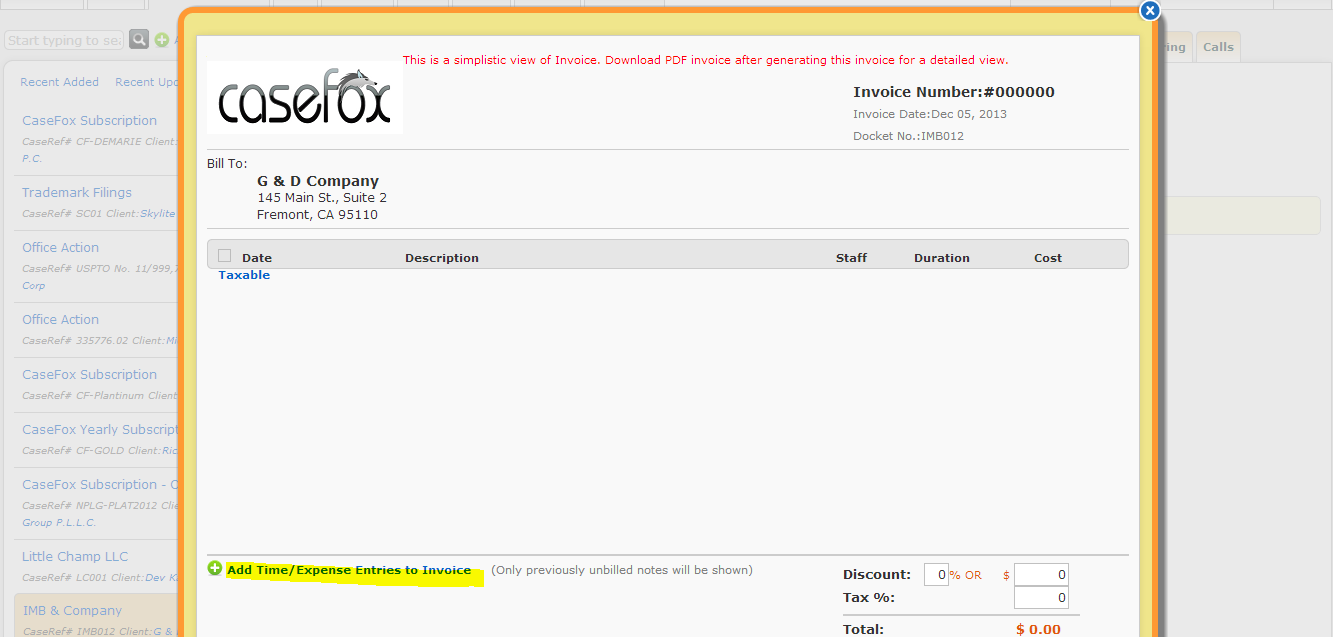This screenshot has height=637, width=1333.
Task: Open CaseFox Yearly Subscription case
Action: [100, 429]
